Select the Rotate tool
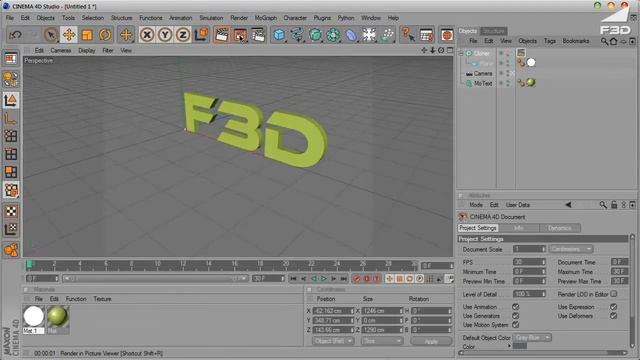This screenshot has height=360, width=640. click(x=104, y=35)
